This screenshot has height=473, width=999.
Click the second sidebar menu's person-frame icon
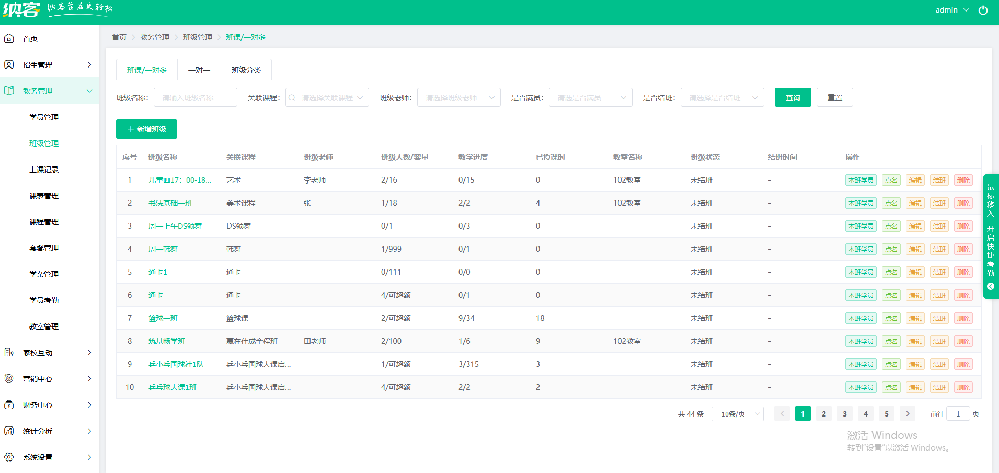[9, 65]
